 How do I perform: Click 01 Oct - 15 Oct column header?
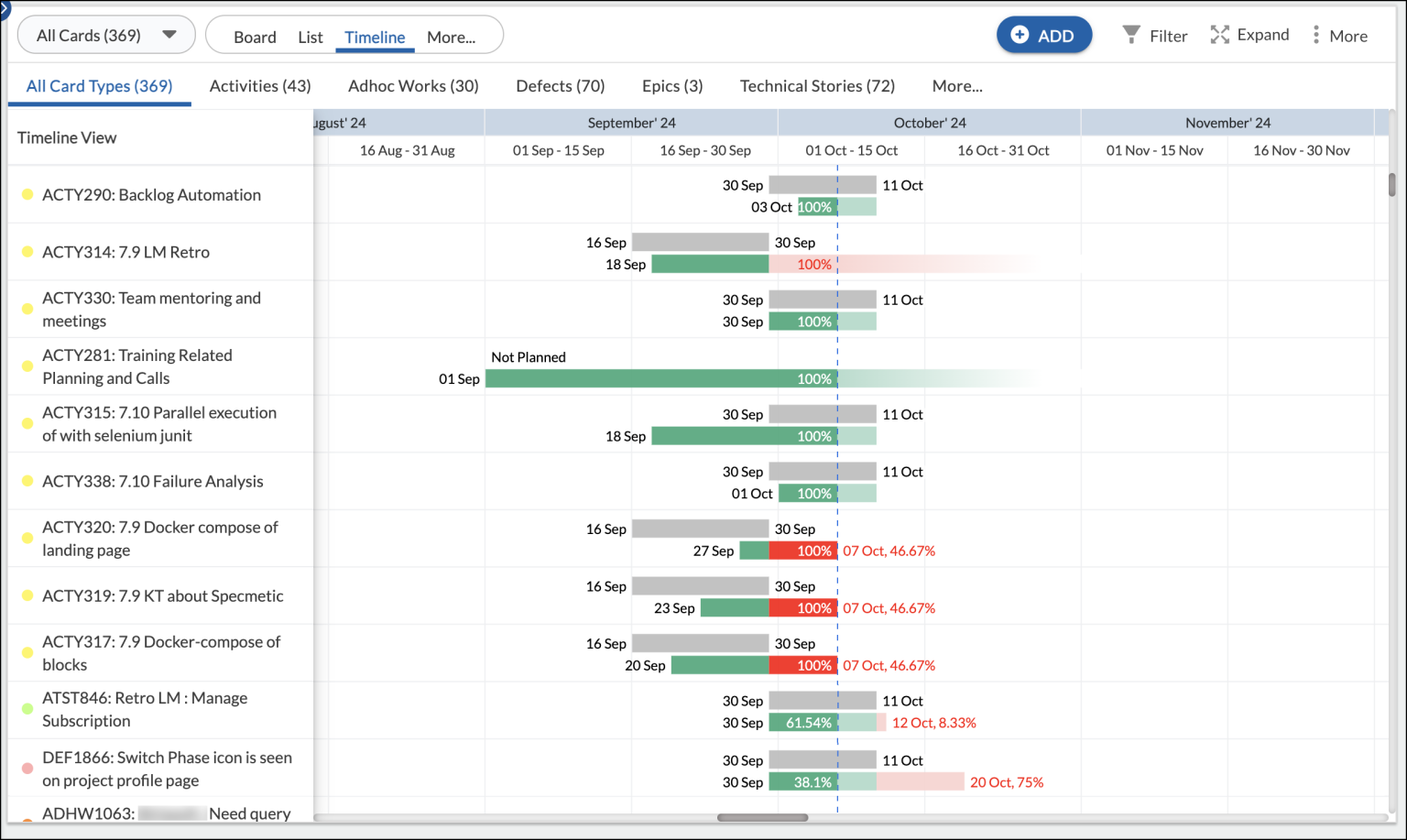tap(852, 150)
